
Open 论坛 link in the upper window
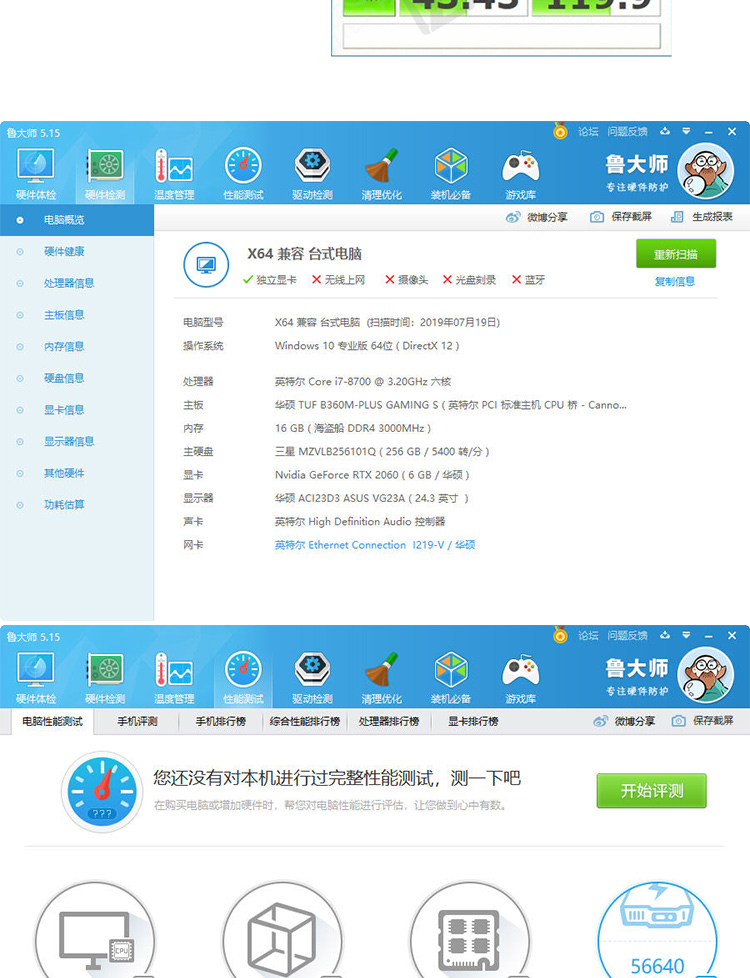click(588, 132)
